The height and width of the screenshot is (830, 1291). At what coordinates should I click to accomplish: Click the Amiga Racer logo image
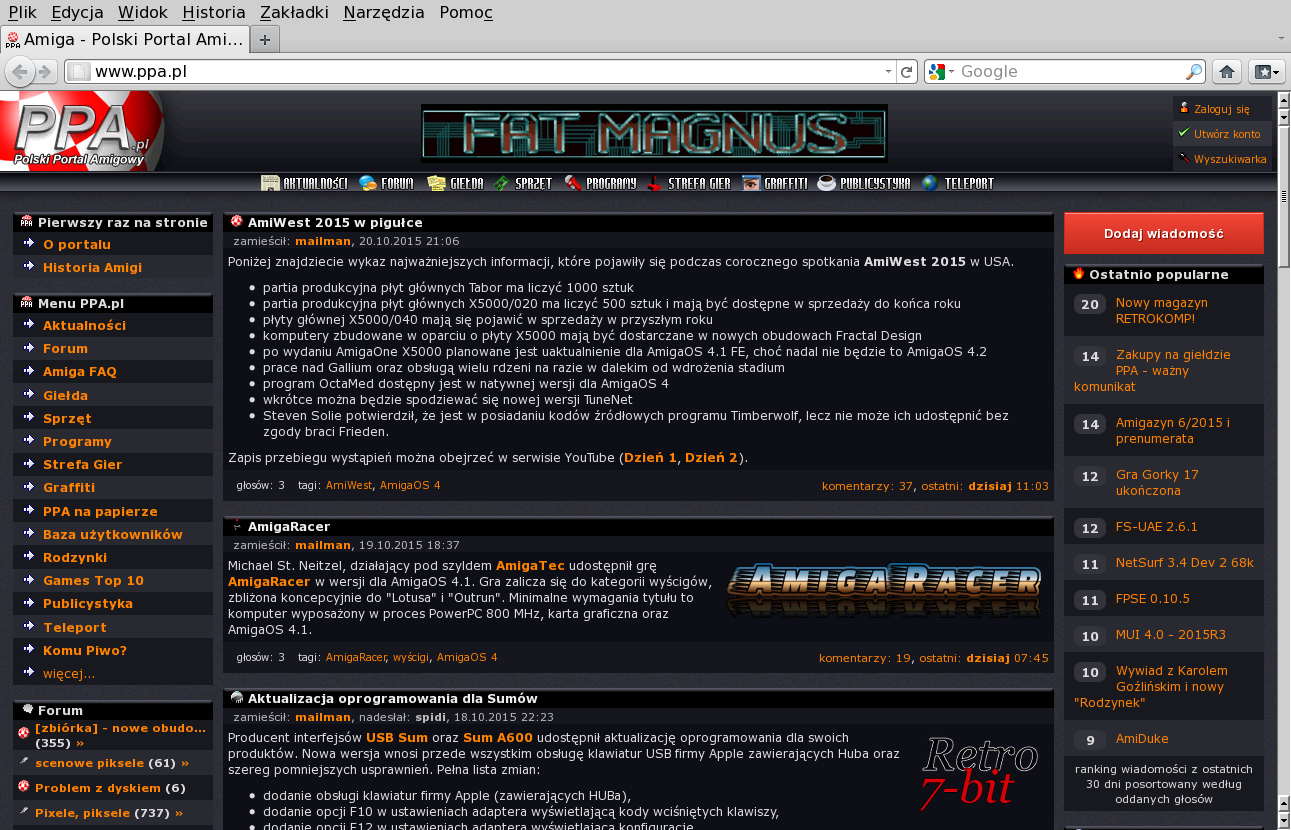pos(884,590)
